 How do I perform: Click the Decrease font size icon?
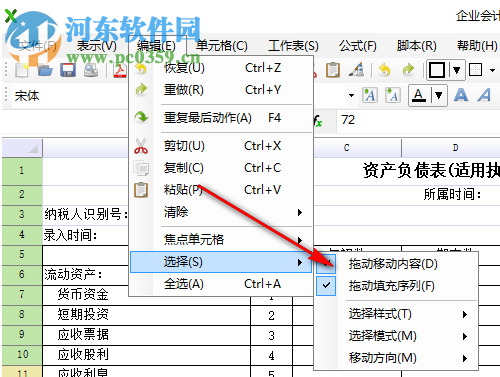[x=393, y=96]
